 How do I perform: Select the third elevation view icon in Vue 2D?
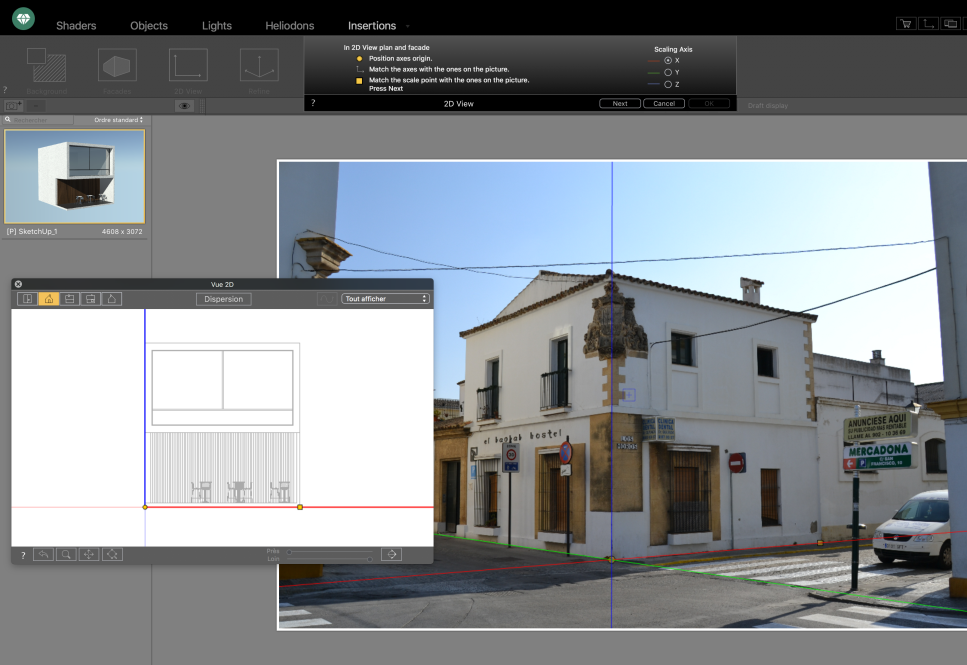[x=70, y=299]
